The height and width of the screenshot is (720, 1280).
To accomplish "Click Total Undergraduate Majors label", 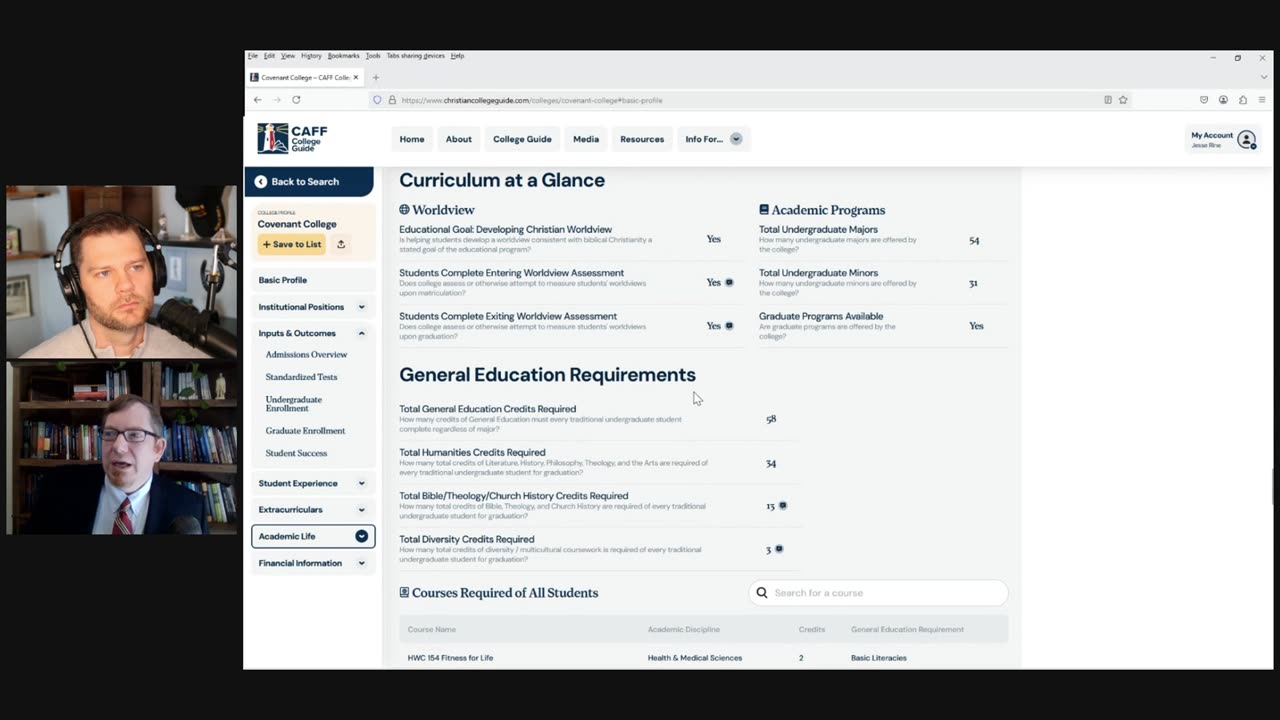I will (x=818, y=230).
